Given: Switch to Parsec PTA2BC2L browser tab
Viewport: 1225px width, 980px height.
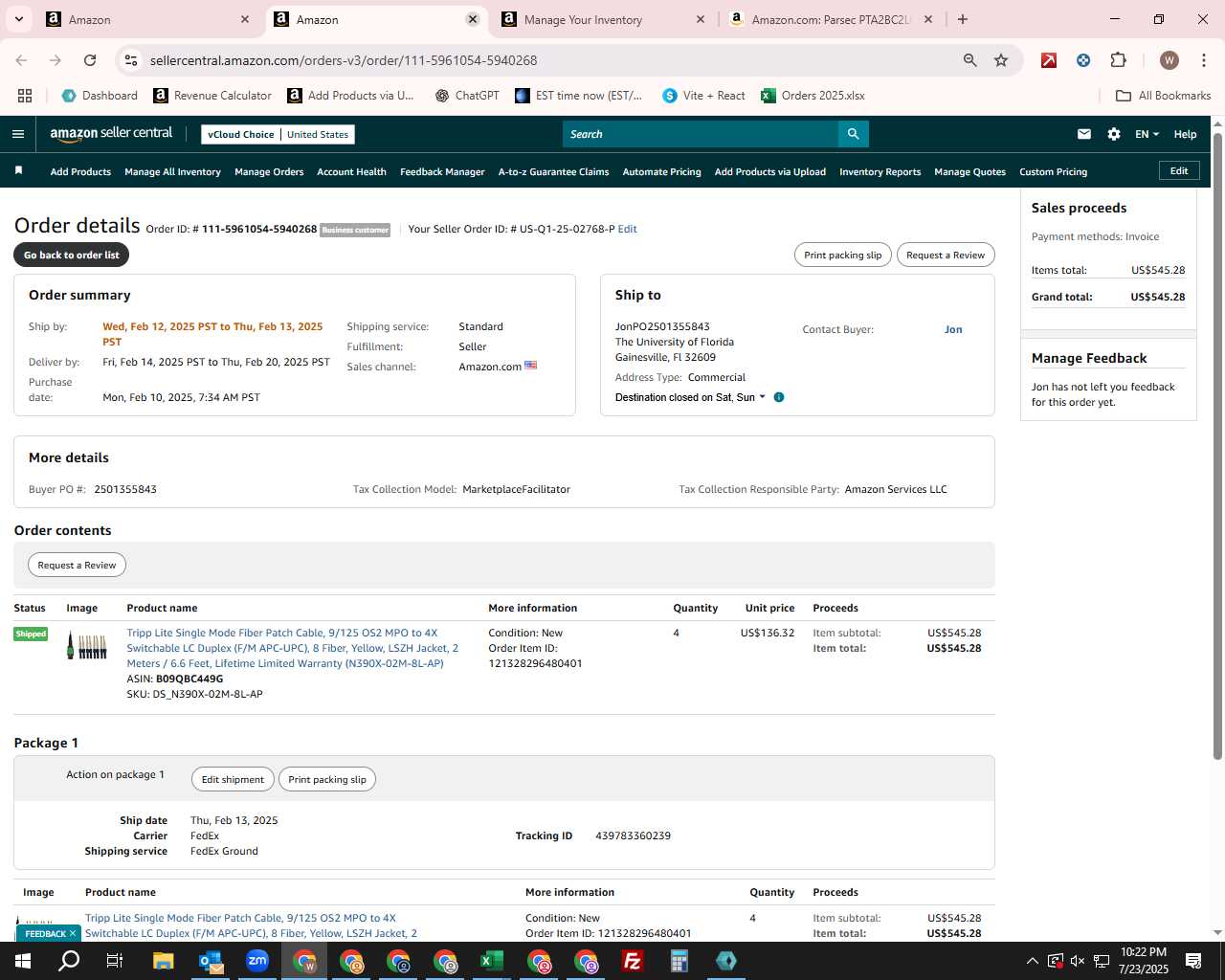Looking at the screenshot, I should [831, 19].
